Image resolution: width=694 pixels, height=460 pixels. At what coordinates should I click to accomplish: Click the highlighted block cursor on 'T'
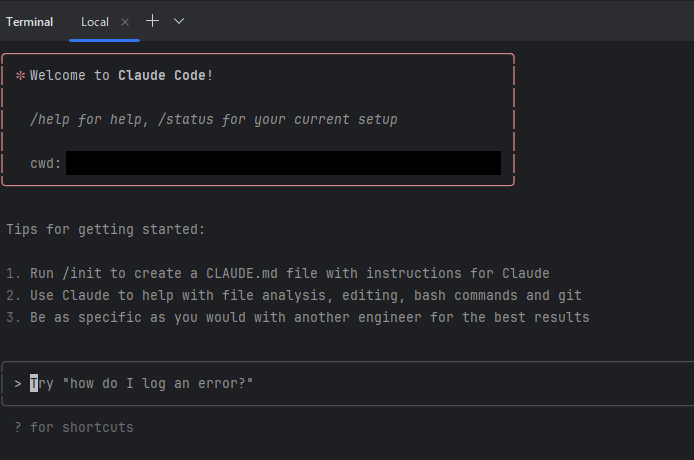click(34, 383)
